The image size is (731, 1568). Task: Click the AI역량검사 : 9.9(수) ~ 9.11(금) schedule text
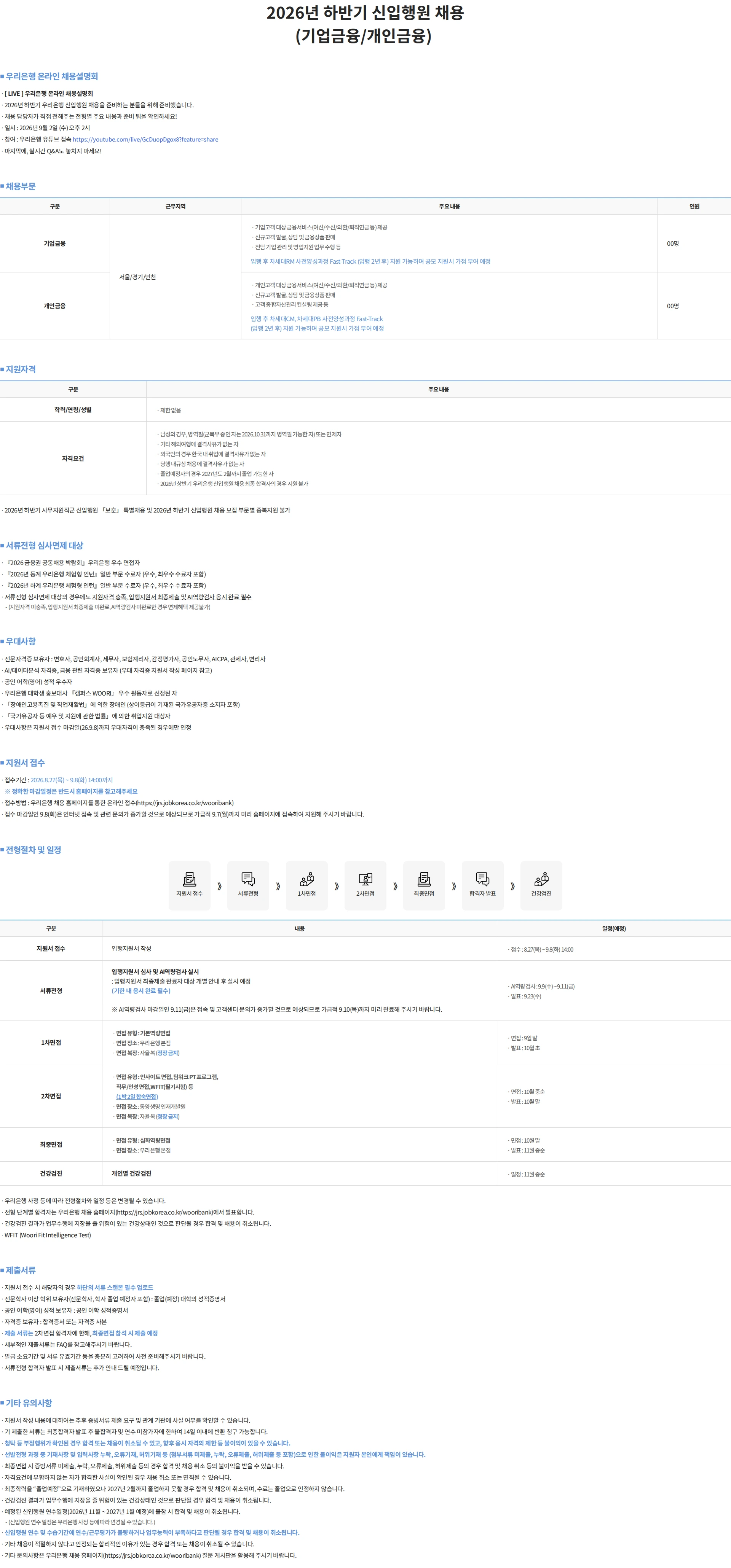tap(542, 986)
